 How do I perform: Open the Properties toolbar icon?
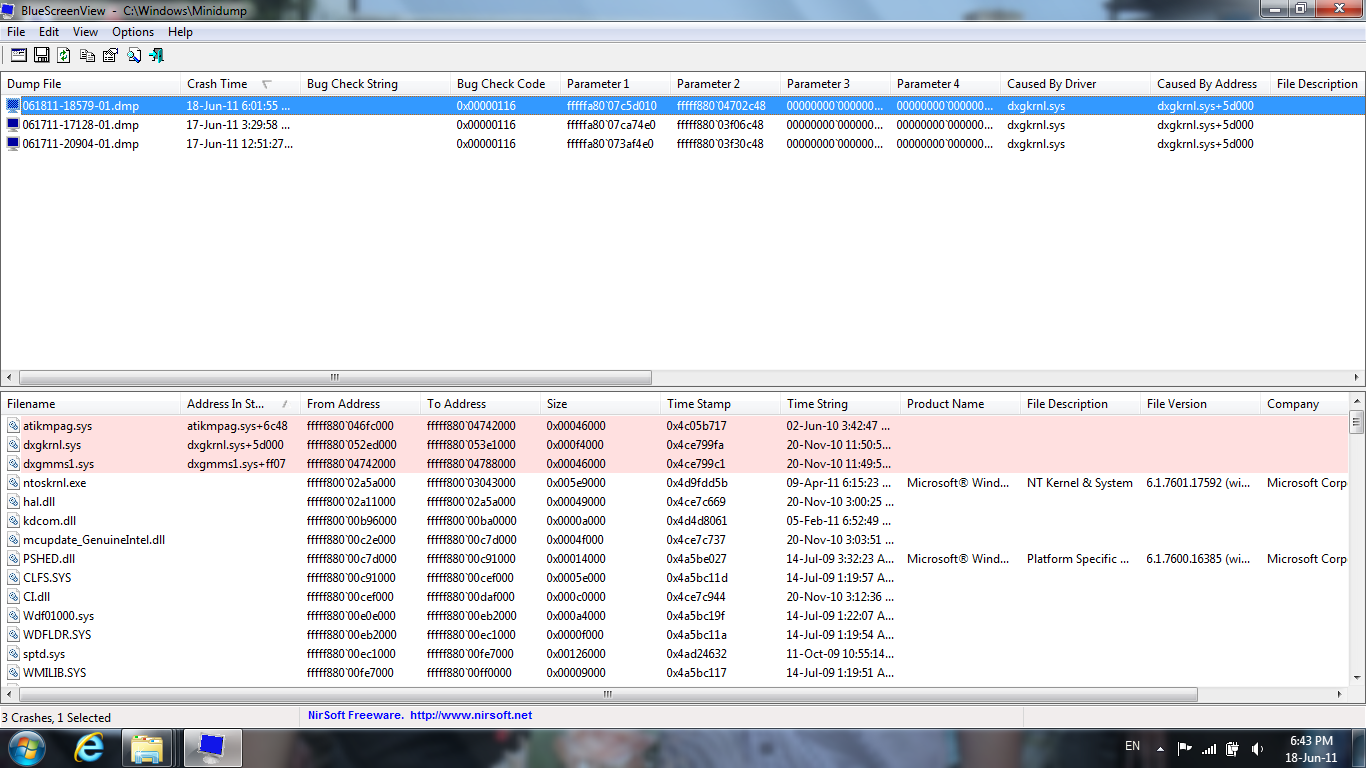click(x=110, y=55)
